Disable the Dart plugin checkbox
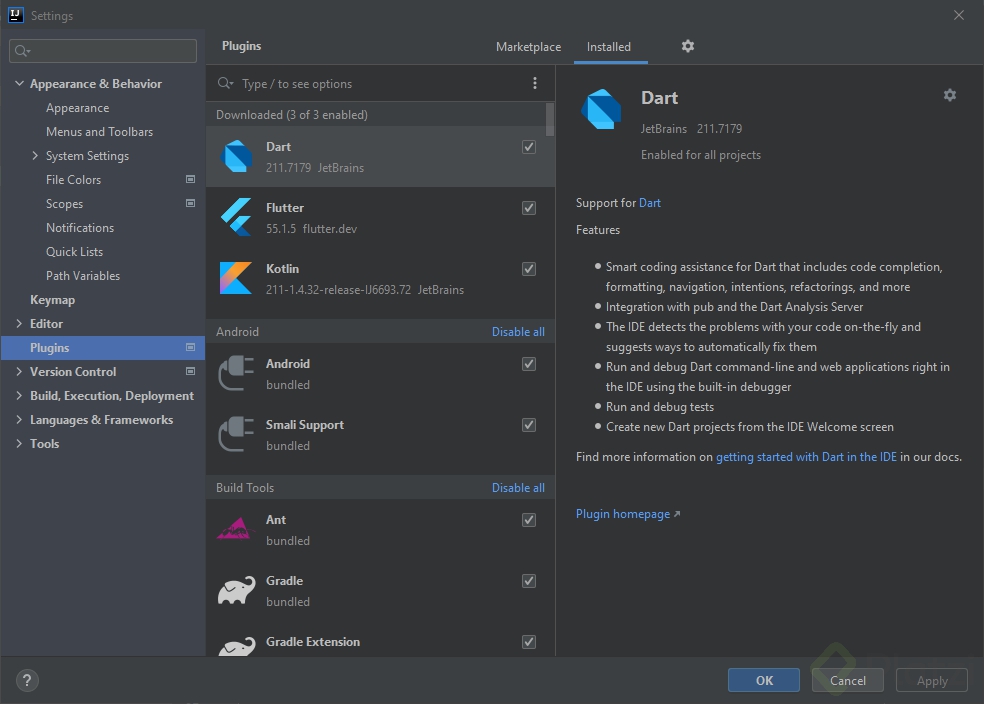 529,147
